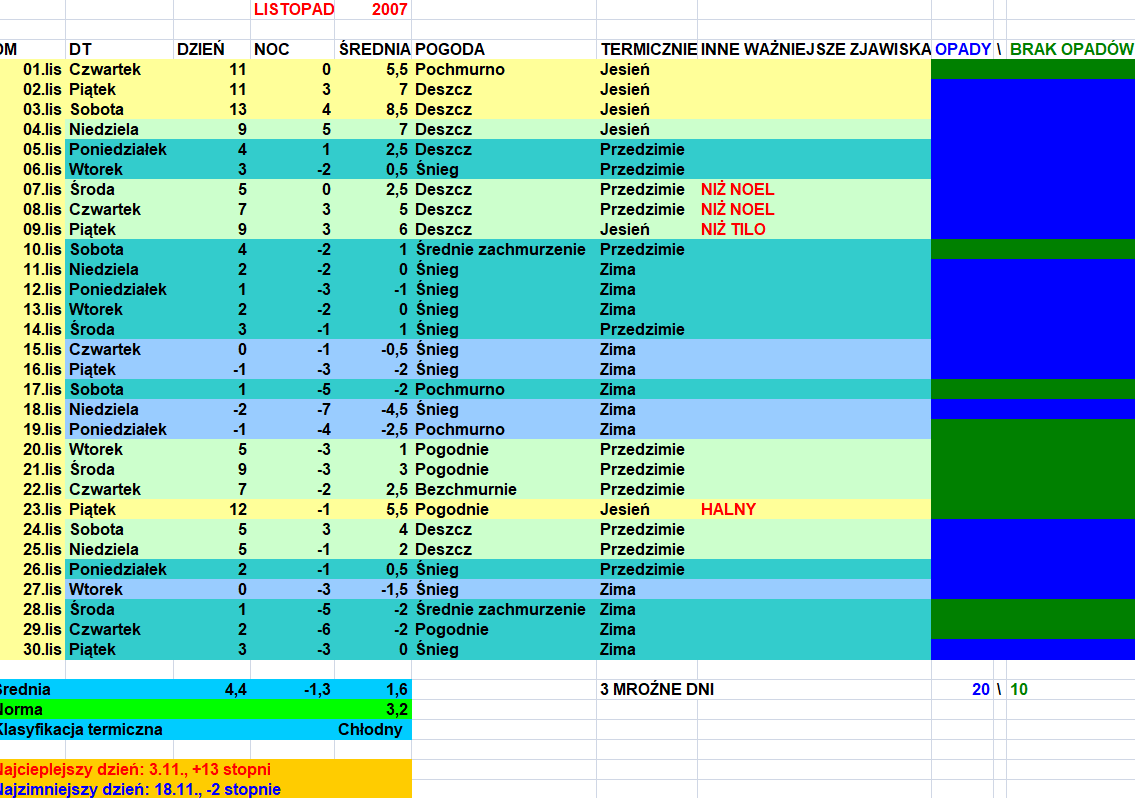This screenshot has width=1135, height=798.
Task: Click the OPADY header cell
Action: click(x=962, y=49)
